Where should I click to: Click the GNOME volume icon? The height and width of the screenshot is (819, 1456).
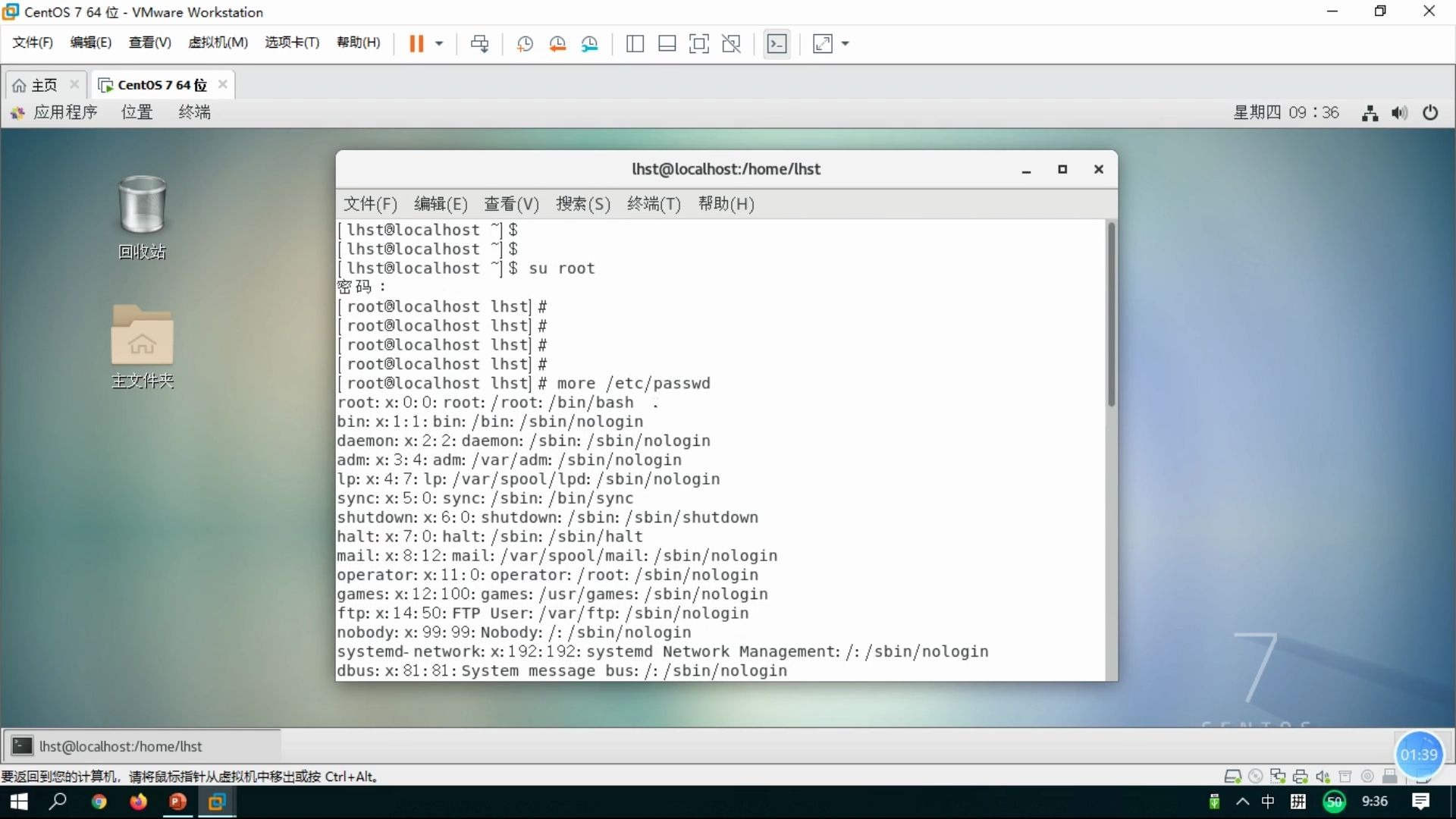[1400, 113]
